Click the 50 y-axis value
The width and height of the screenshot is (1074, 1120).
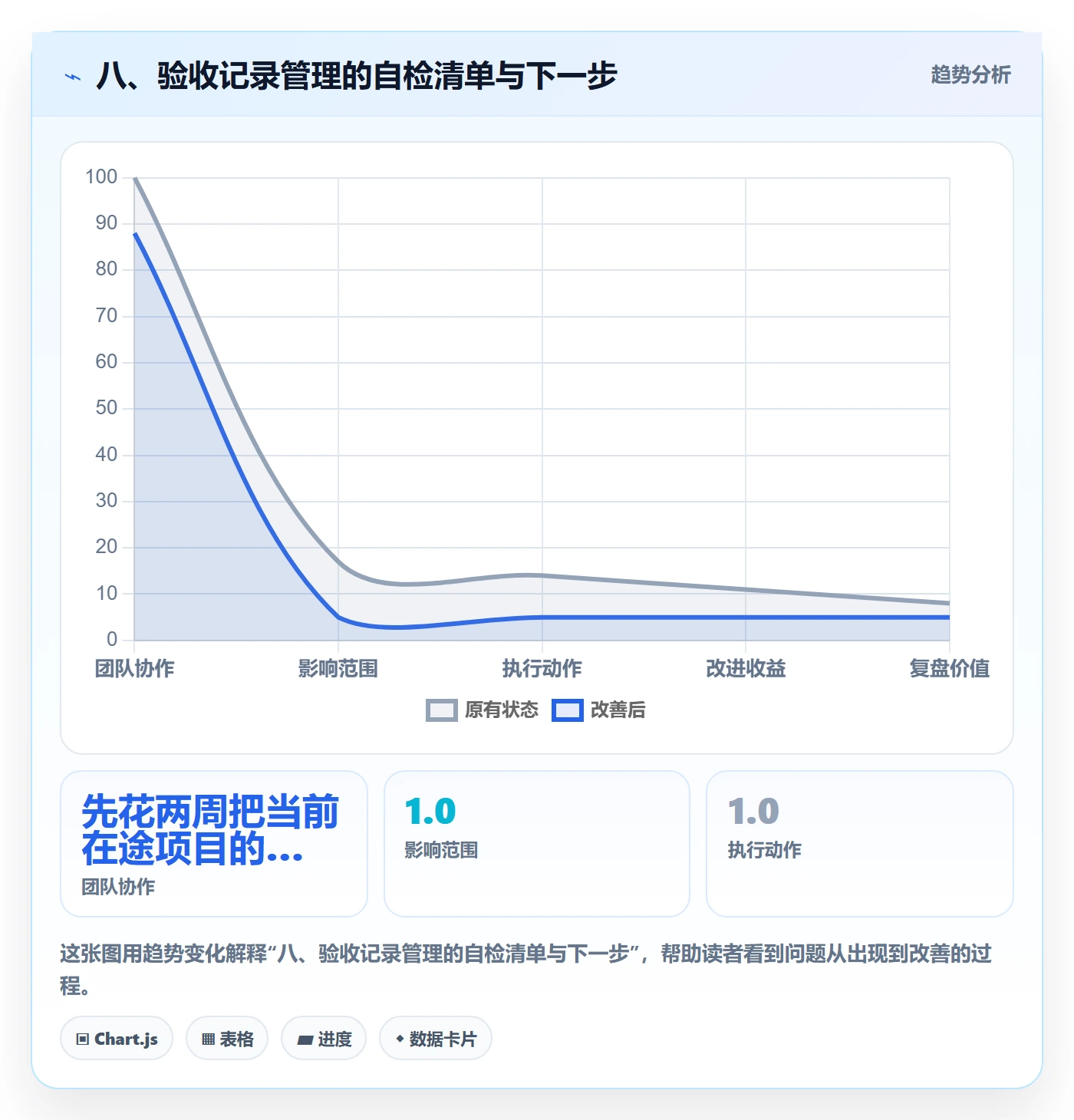coord(107,408)
